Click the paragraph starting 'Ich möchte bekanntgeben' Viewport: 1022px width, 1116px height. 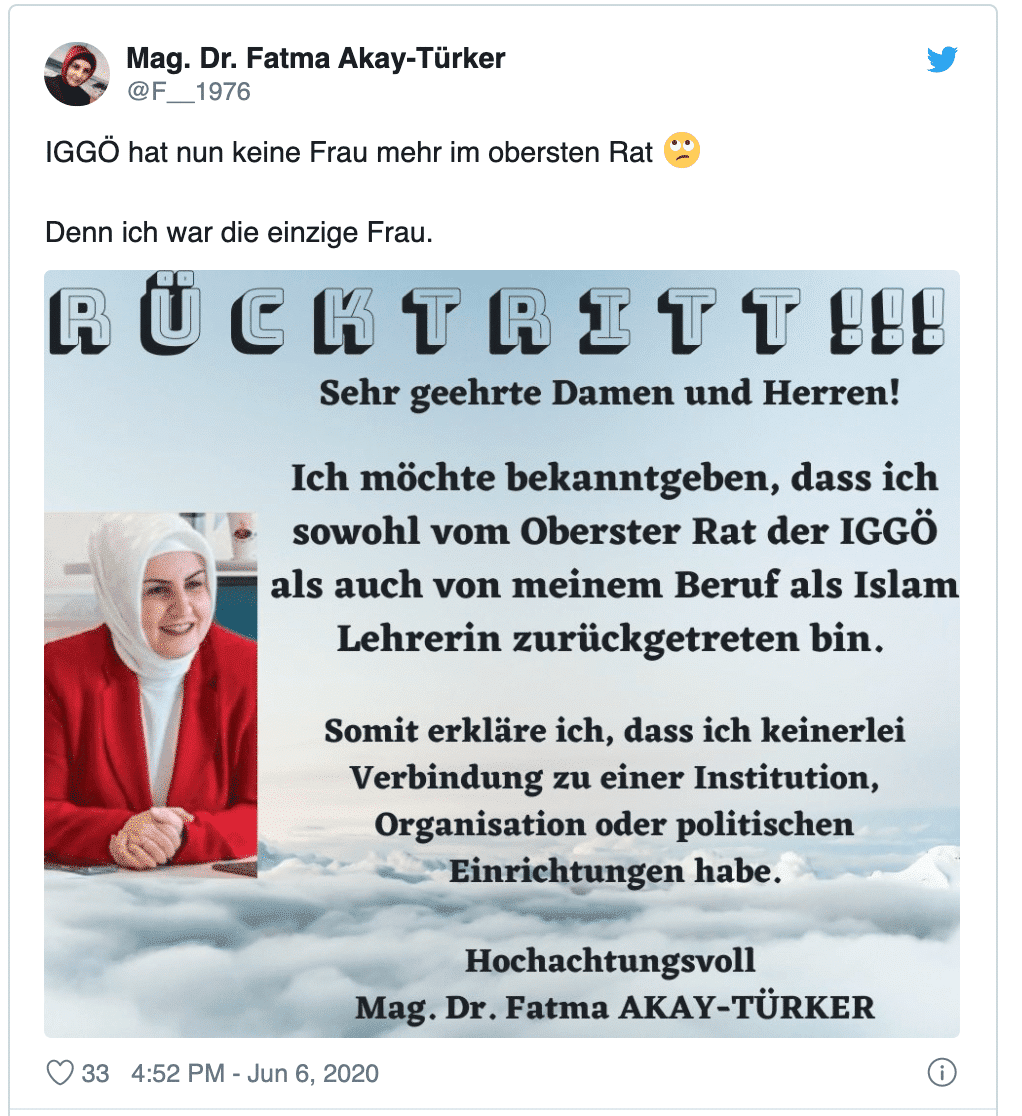pos(614,558)
